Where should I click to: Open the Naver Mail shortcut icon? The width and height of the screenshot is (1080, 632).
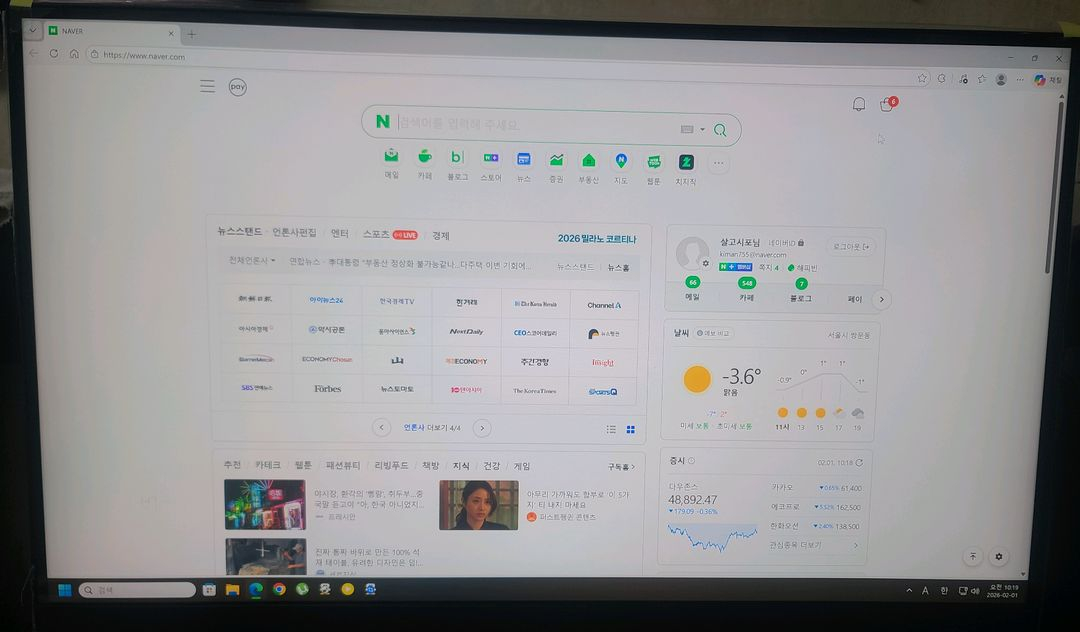tap(392, 158)
